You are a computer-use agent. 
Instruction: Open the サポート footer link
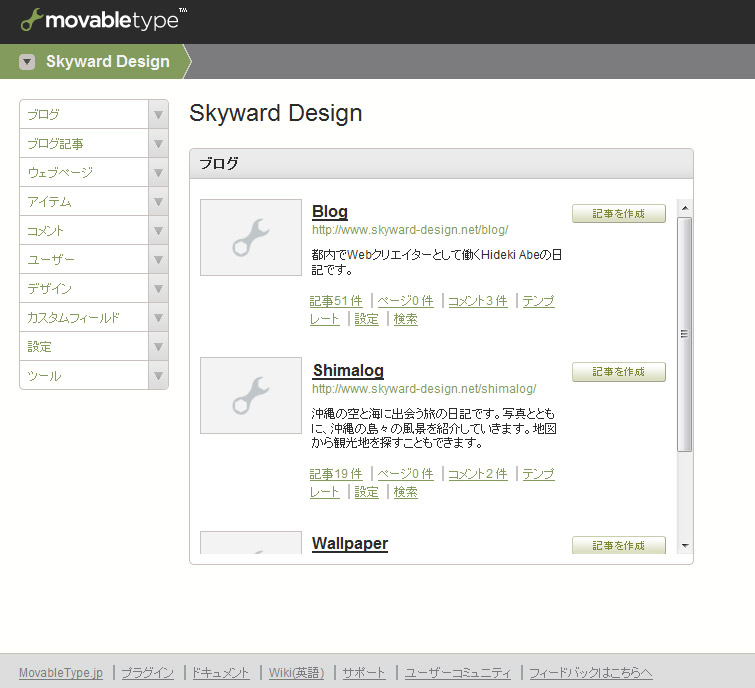pyautogui.click(x=364, y=673)
